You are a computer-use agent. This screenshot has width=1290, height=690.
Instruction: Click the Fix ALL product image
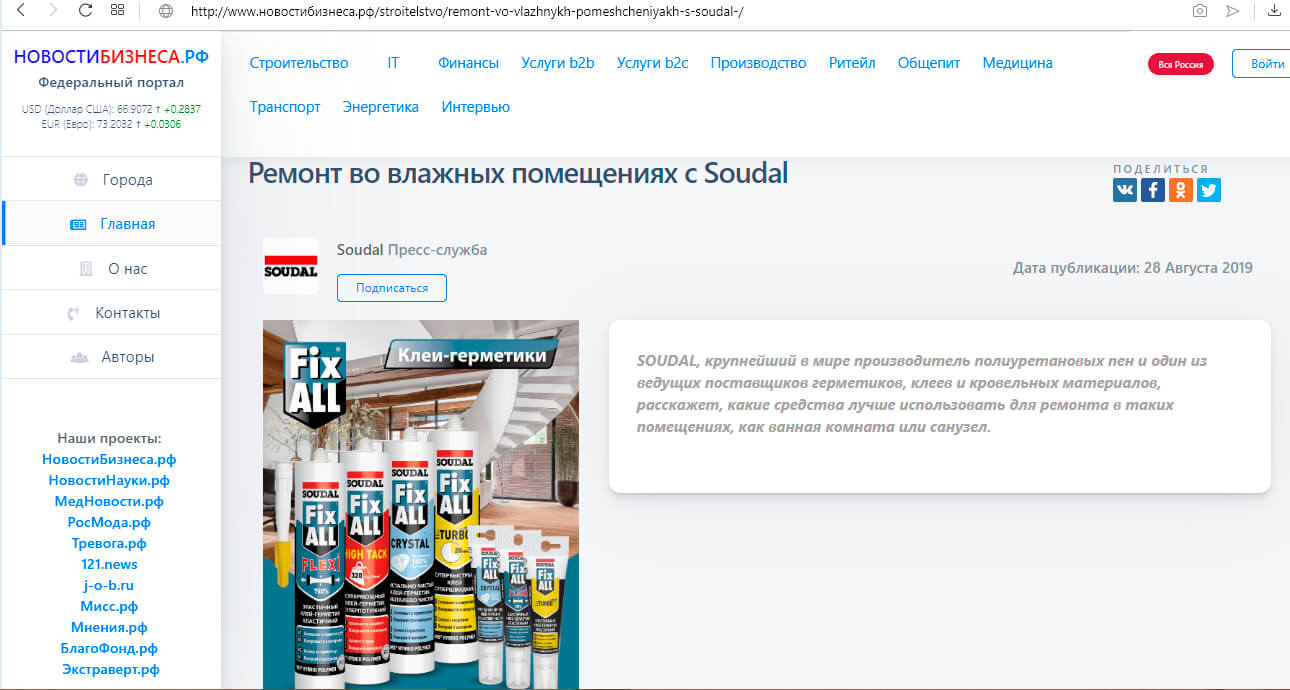coord(420,504)
